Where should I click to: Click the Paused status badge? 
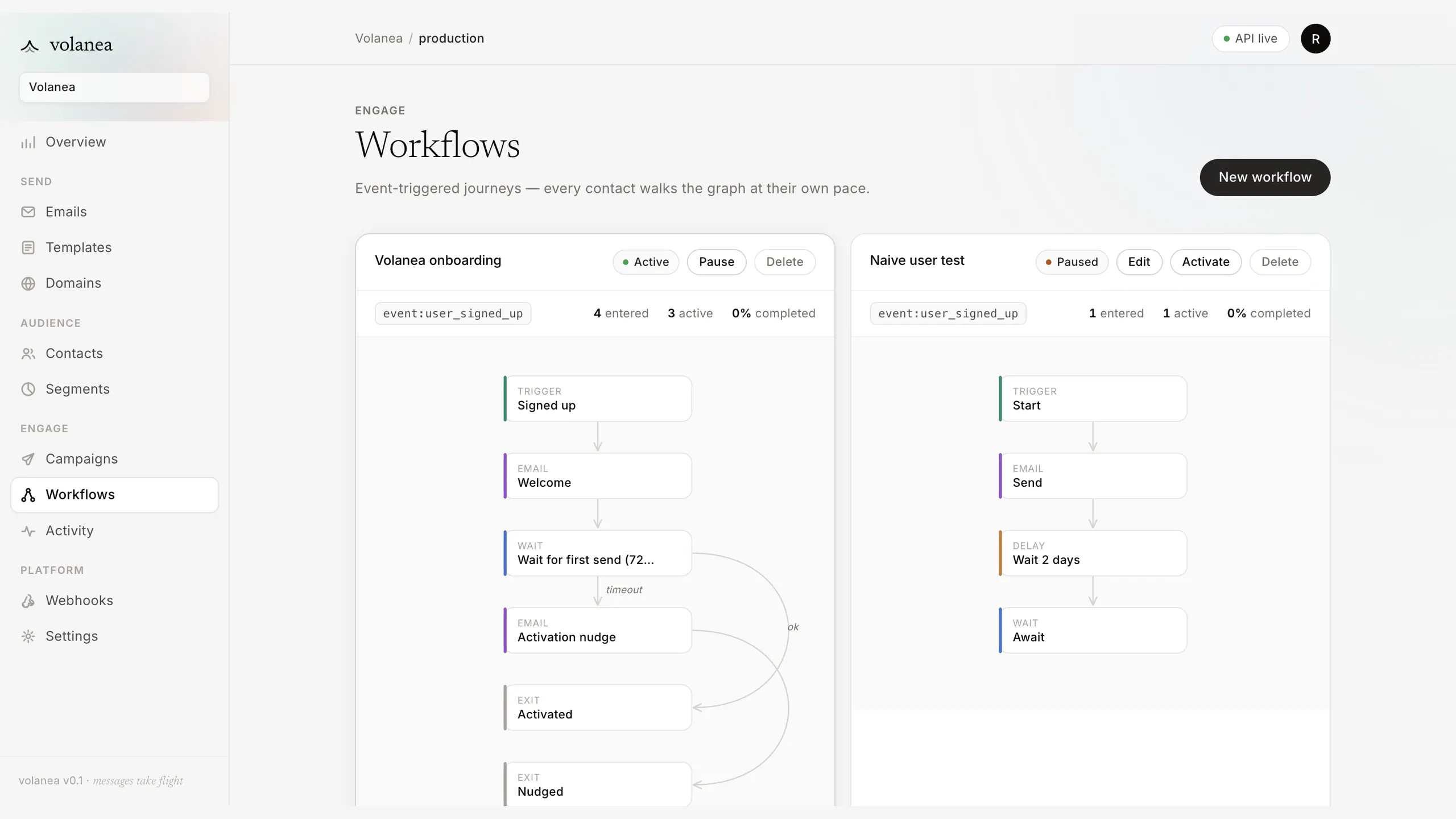(x=1072, y=262)
